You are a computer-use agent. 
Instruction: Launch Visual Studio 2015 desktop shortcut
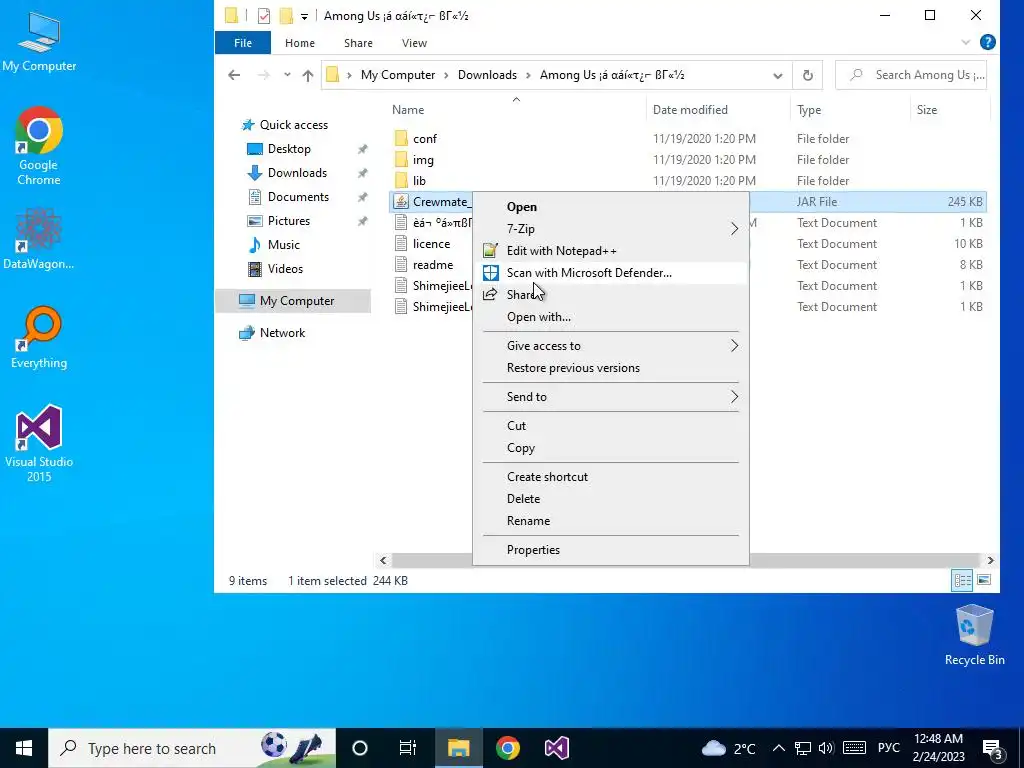click(39, 443)
